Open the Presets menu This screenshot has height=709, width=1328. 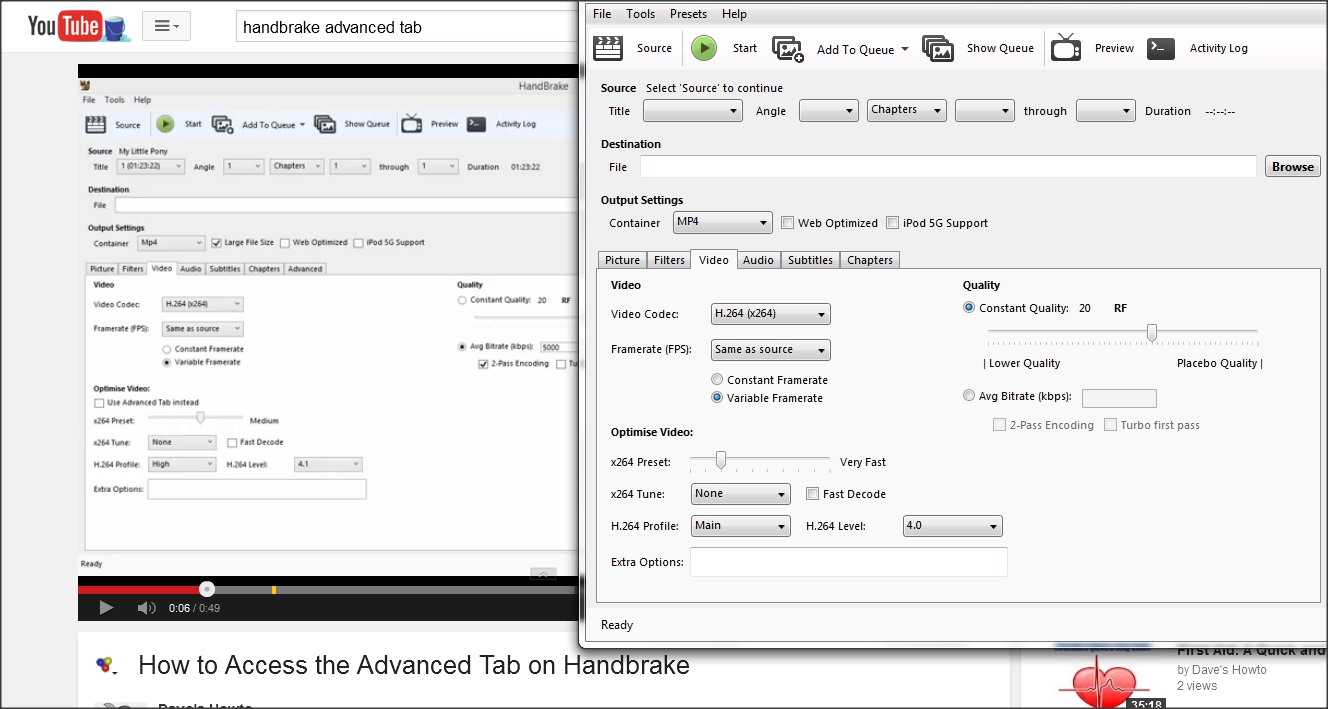tap(688, 14)
